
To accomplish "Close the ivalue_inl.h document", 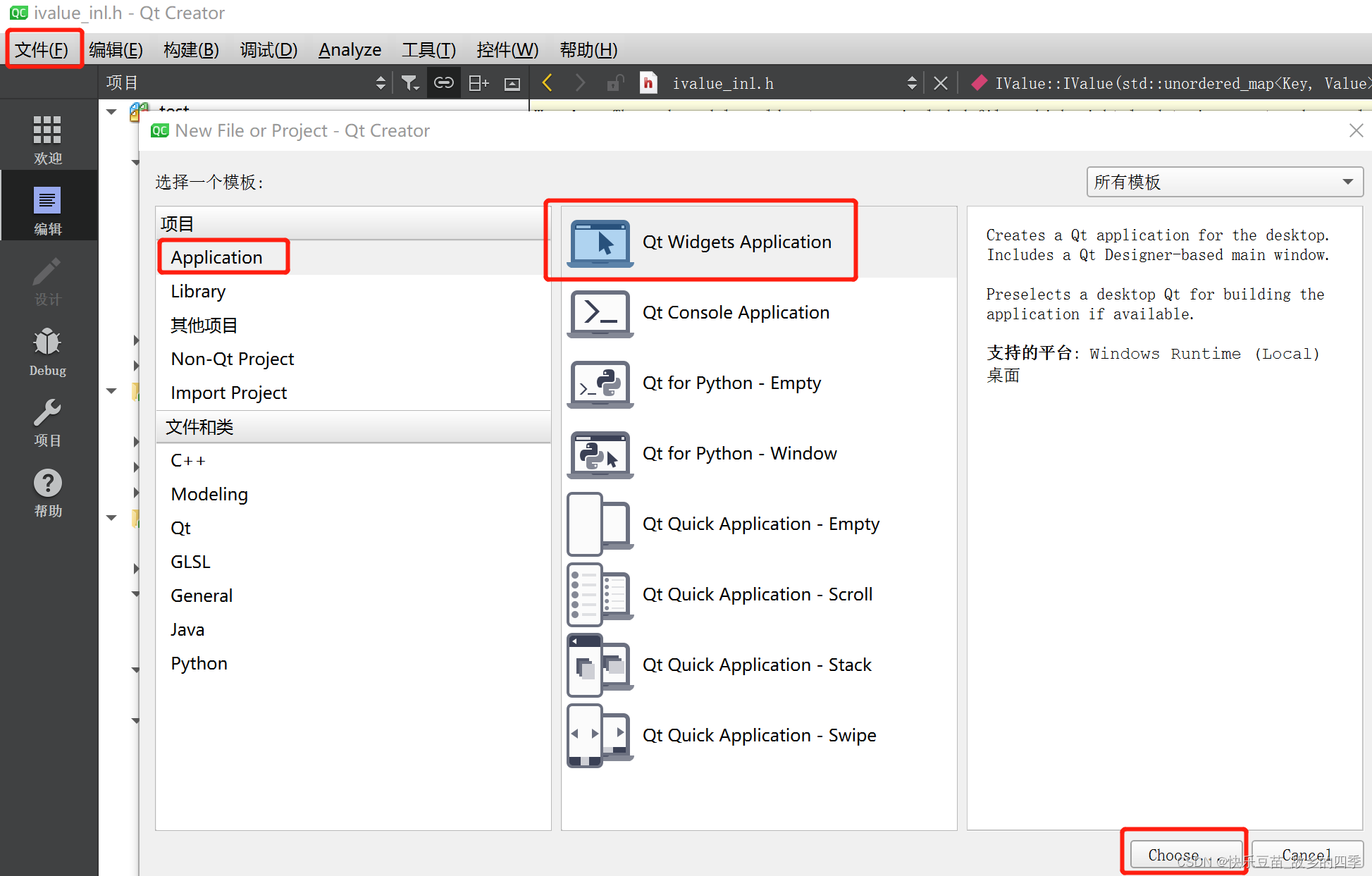I will pos(941,83).
